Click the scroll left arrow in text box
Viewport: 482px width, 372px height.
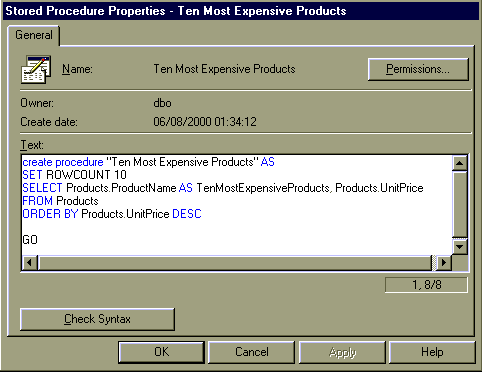pyautogui.click(x=29, y=263)
